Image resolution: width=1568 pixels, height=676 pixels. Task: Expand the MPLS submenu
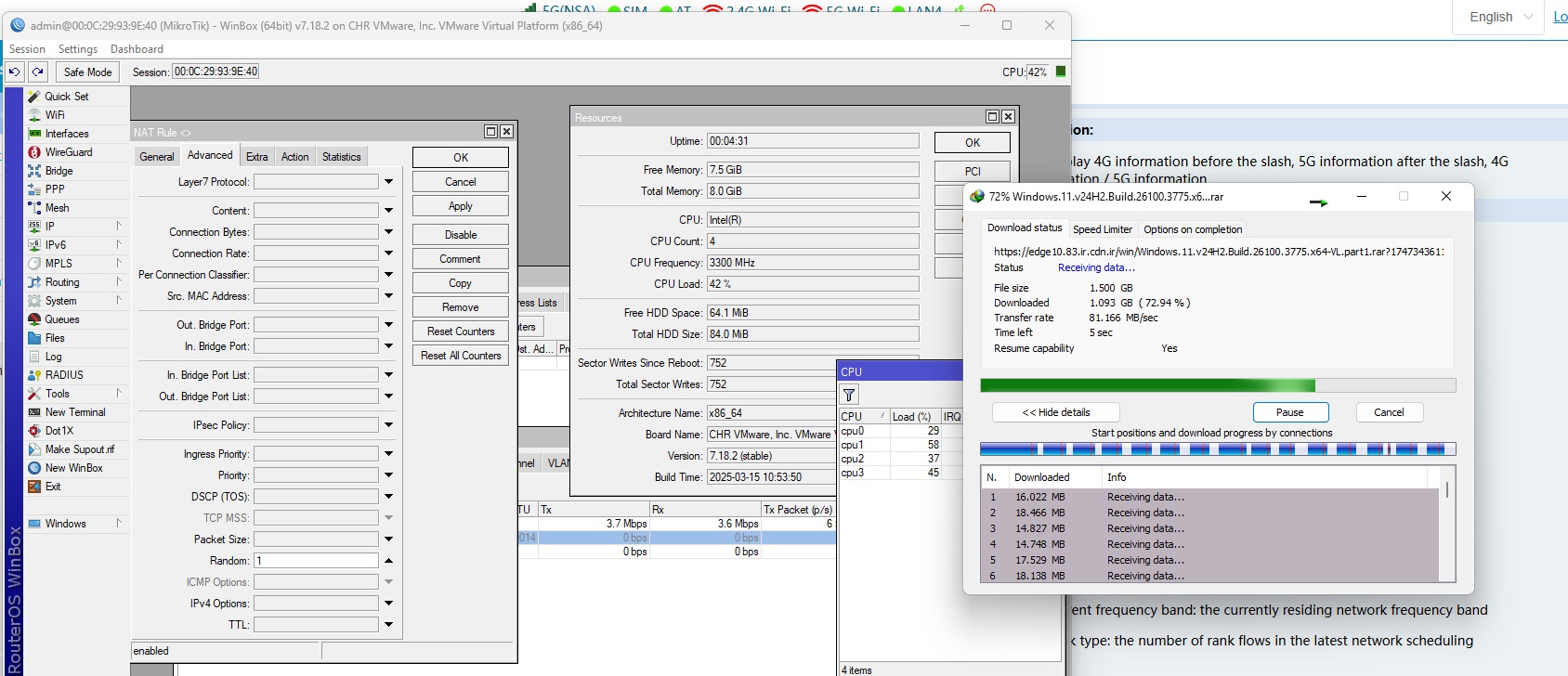click(x=119, y=264)
